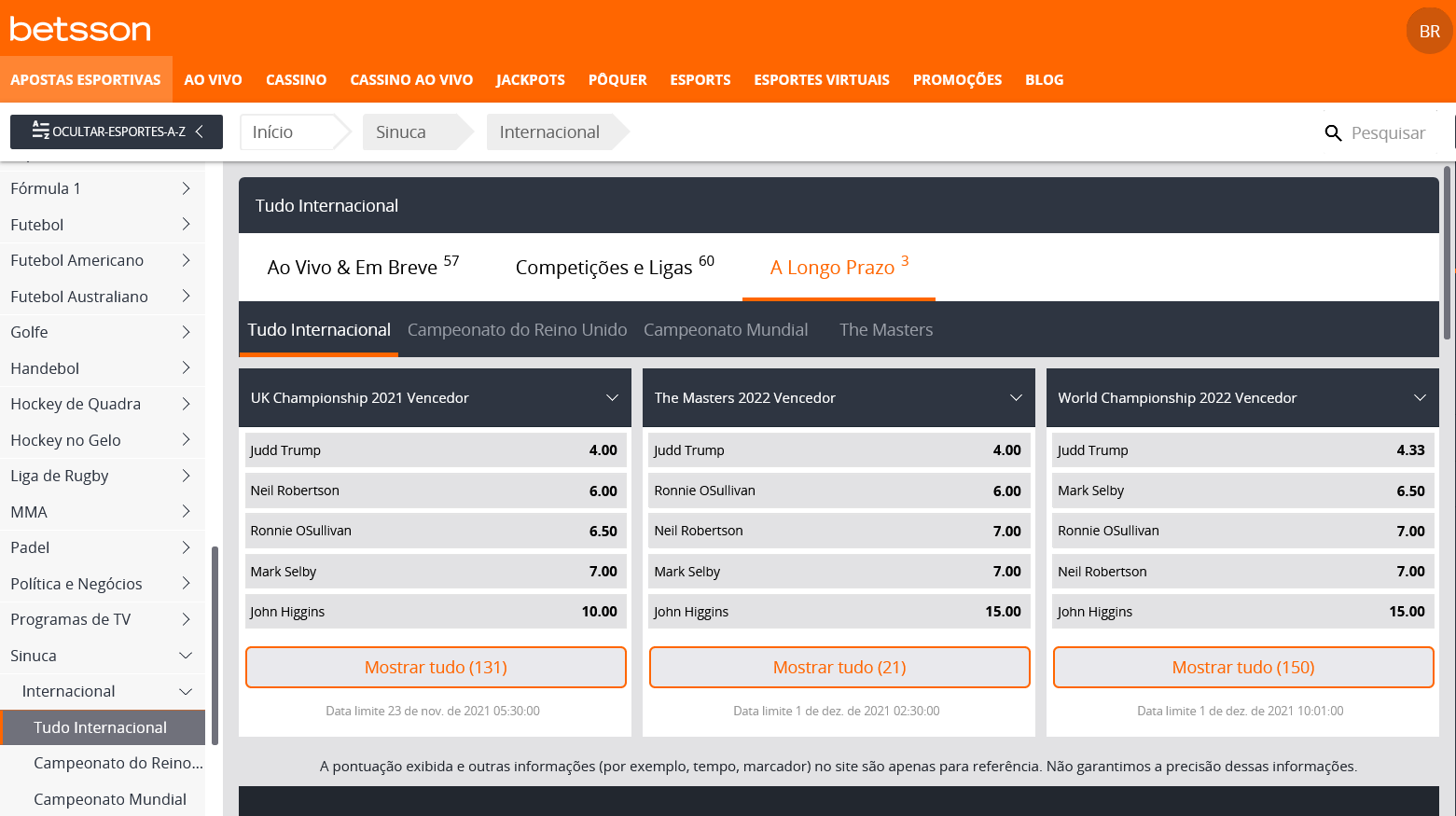
Task: Expand Liga de Rugby category
Action: pos(103,476)
